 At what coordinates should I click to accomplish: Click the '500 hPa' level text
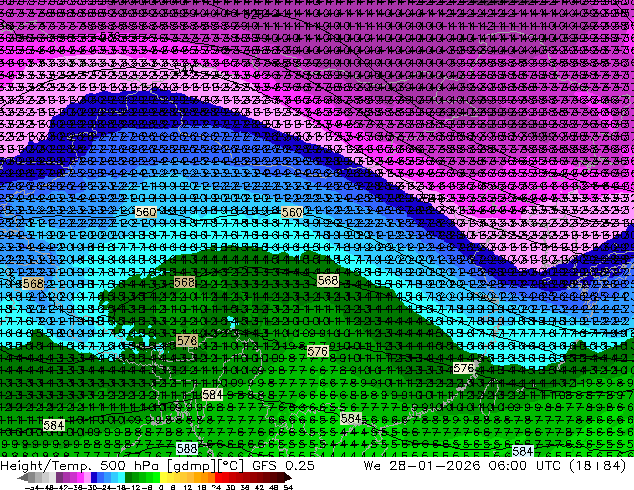click(x=131, y=465)
